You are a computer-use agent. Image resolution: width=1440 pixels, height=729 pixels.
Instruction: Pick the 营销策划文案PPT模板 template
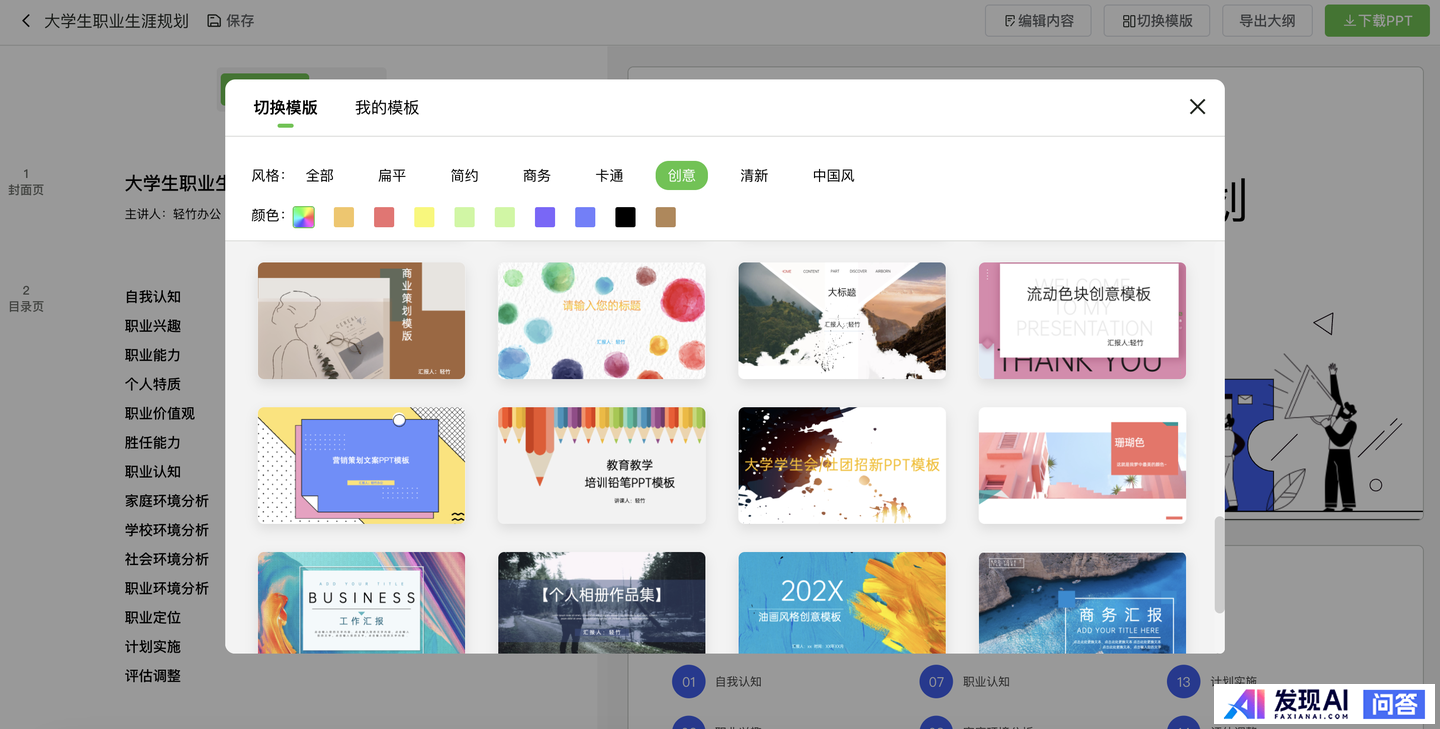tap(361, 465)
